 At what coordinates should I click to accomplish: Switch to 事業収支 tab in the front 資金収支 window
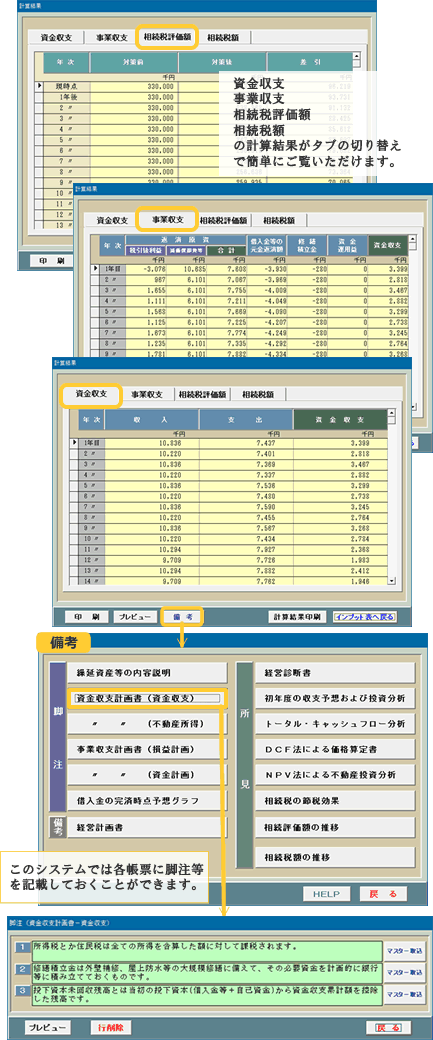click(149, 394)
